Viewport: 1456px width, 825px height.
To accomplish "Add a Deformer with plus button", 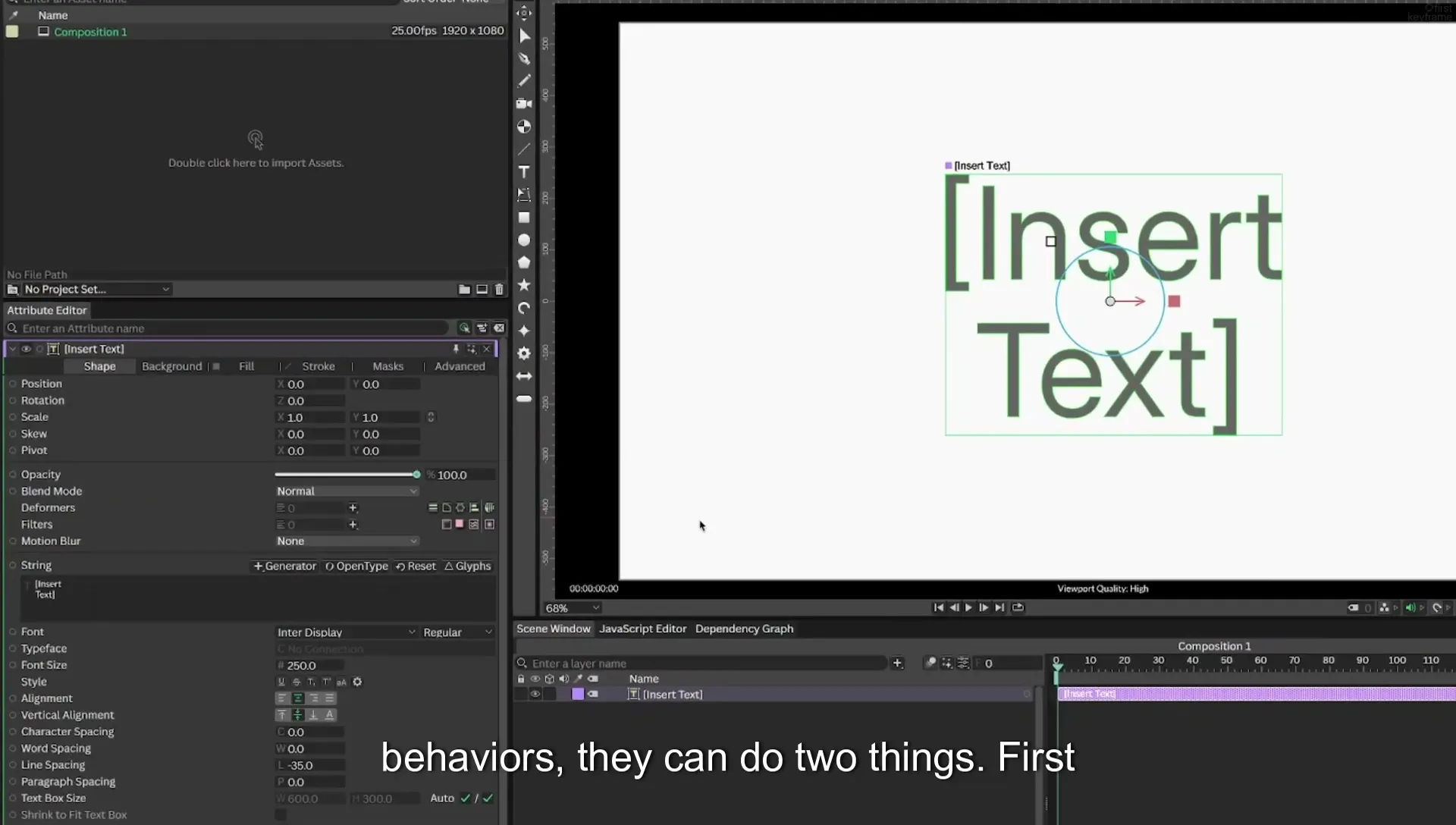I will tap(353, 508).
